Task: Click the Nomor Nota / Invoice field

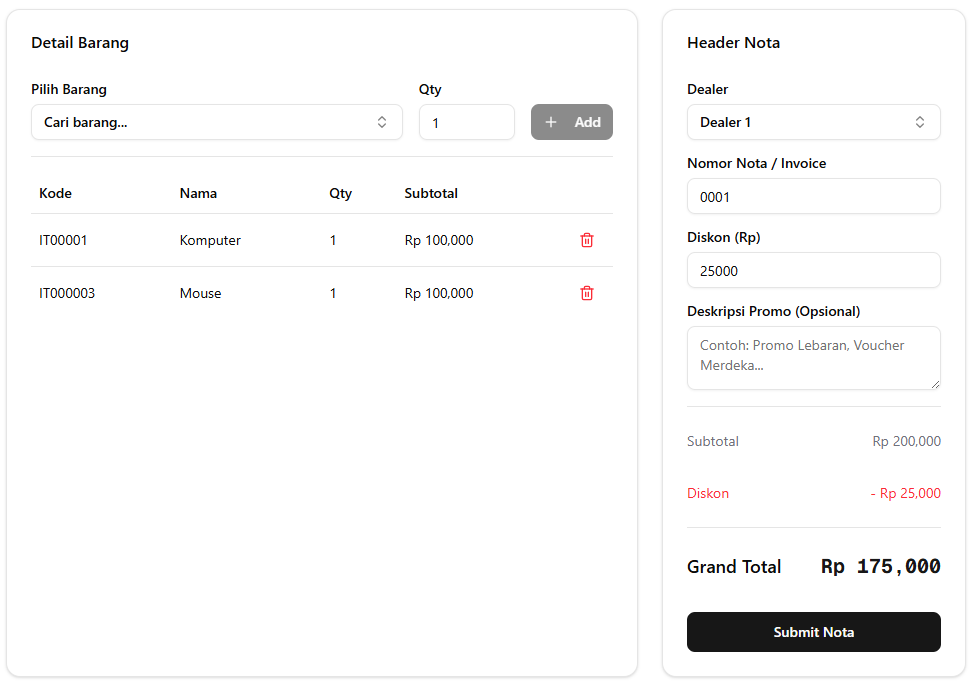Action: point(813,197)
